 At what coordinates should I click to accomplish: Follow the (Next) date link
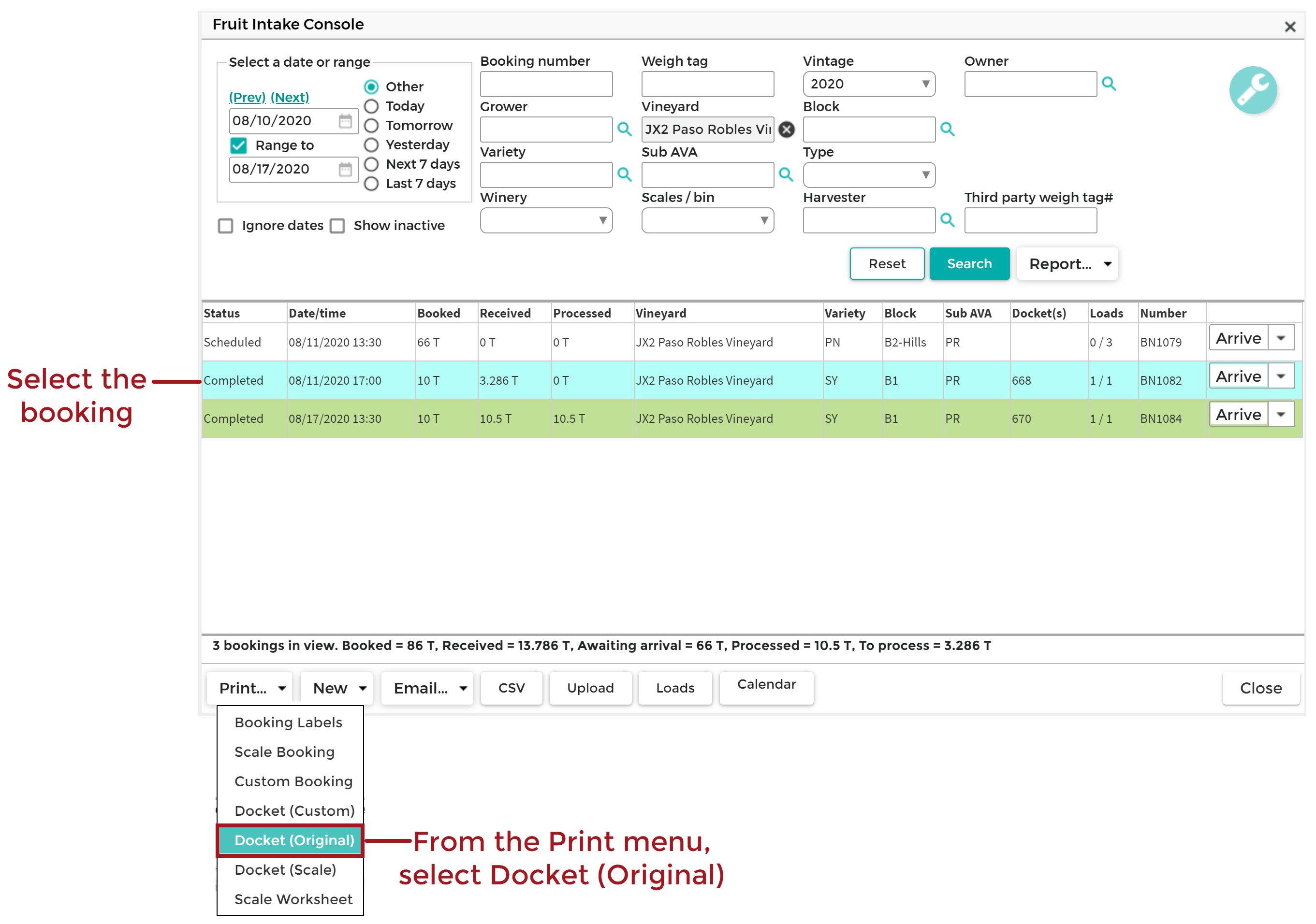coord(290,98)
